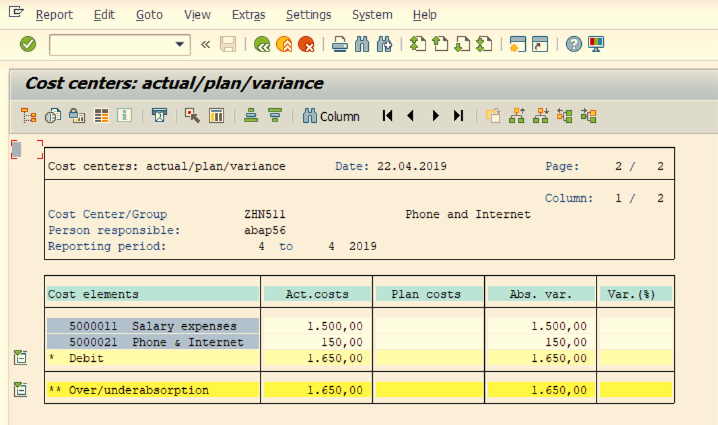Image resolution: width=718 pixels, height=425 pixels.
Task: Click the Abs. var. column header
Action: (x=541, y=294)
